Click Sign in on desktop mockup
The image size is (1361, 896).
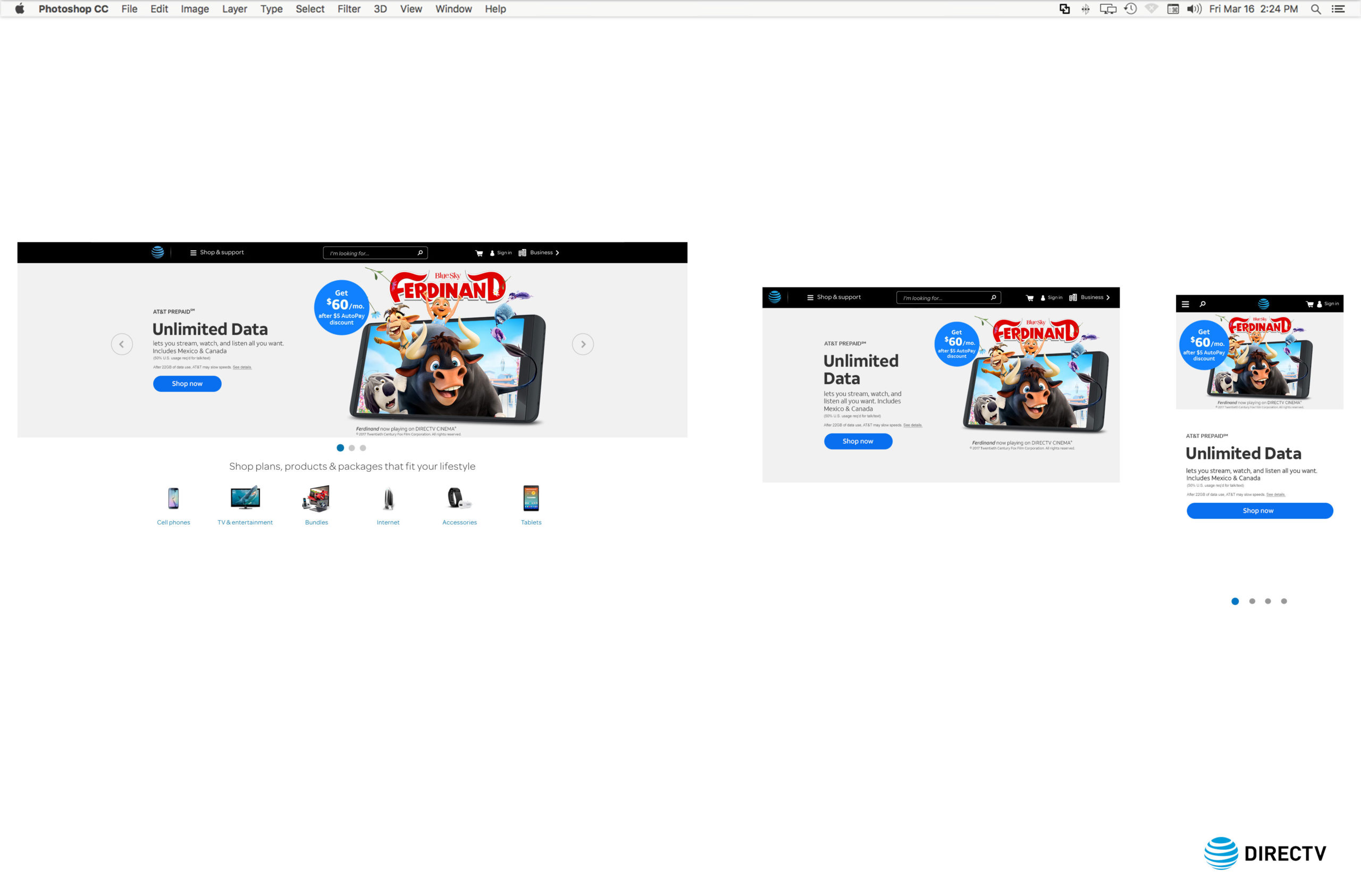500,253
